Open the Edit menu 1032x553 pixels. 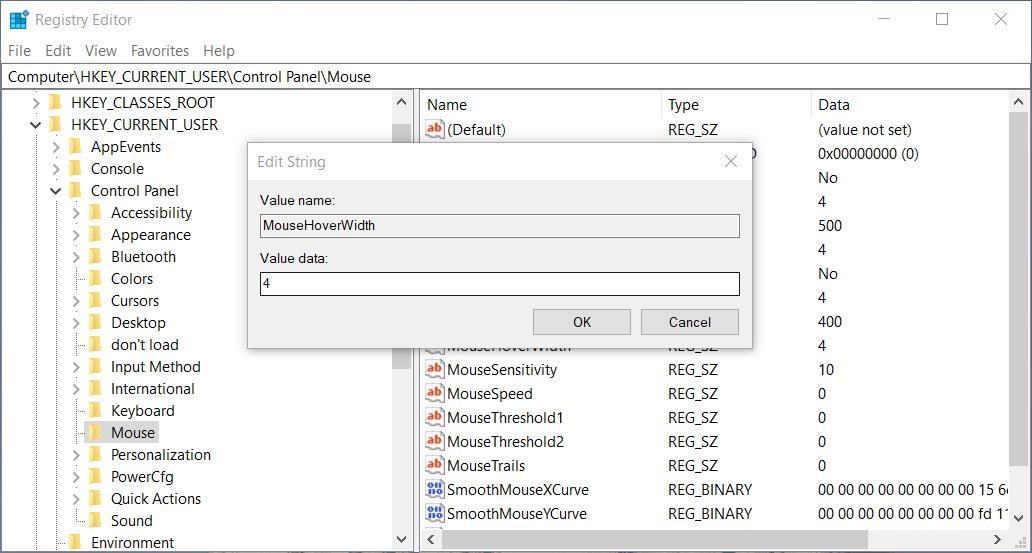(x=58, y=50)
